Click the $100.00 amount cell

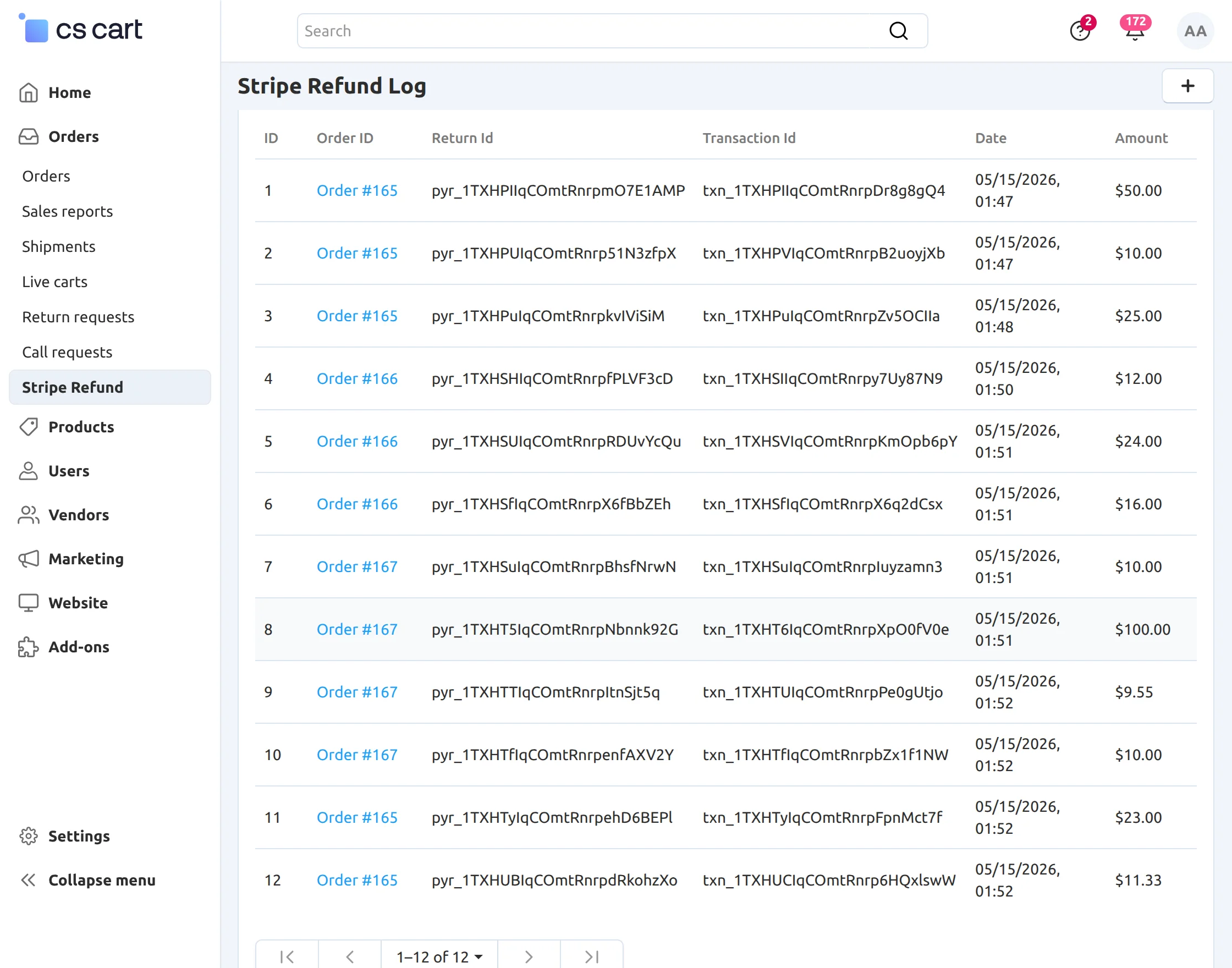coord(1142,630)
